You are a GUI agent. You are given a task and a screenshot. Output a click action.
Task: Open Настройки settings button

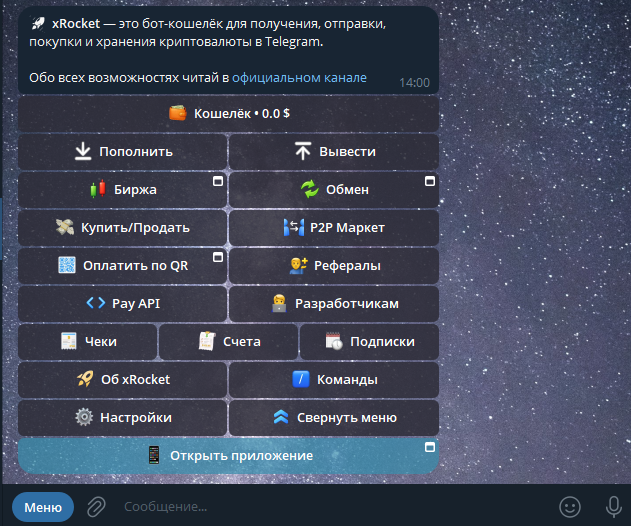(123, 418)
